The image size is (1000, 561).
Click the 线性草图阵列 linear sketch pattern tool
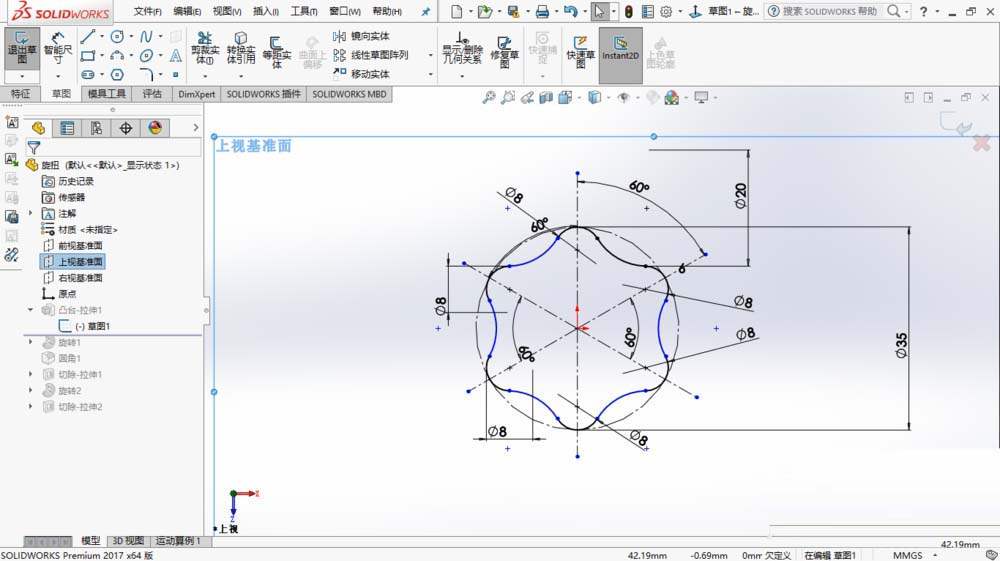pyautogui.click(x=371, y=55)
